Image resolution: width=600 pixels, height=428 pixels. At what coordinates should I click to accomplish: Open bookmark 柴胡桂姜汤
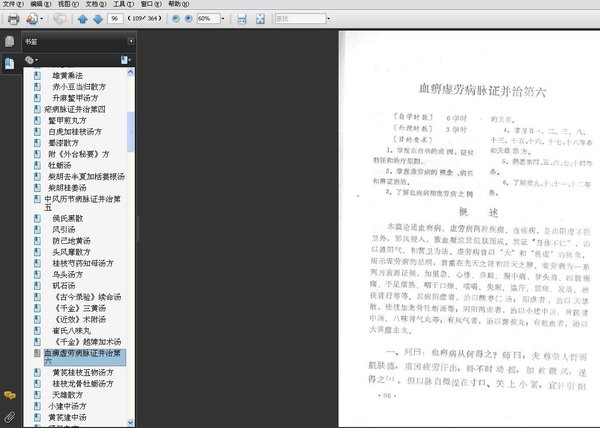tap(67, 188)
